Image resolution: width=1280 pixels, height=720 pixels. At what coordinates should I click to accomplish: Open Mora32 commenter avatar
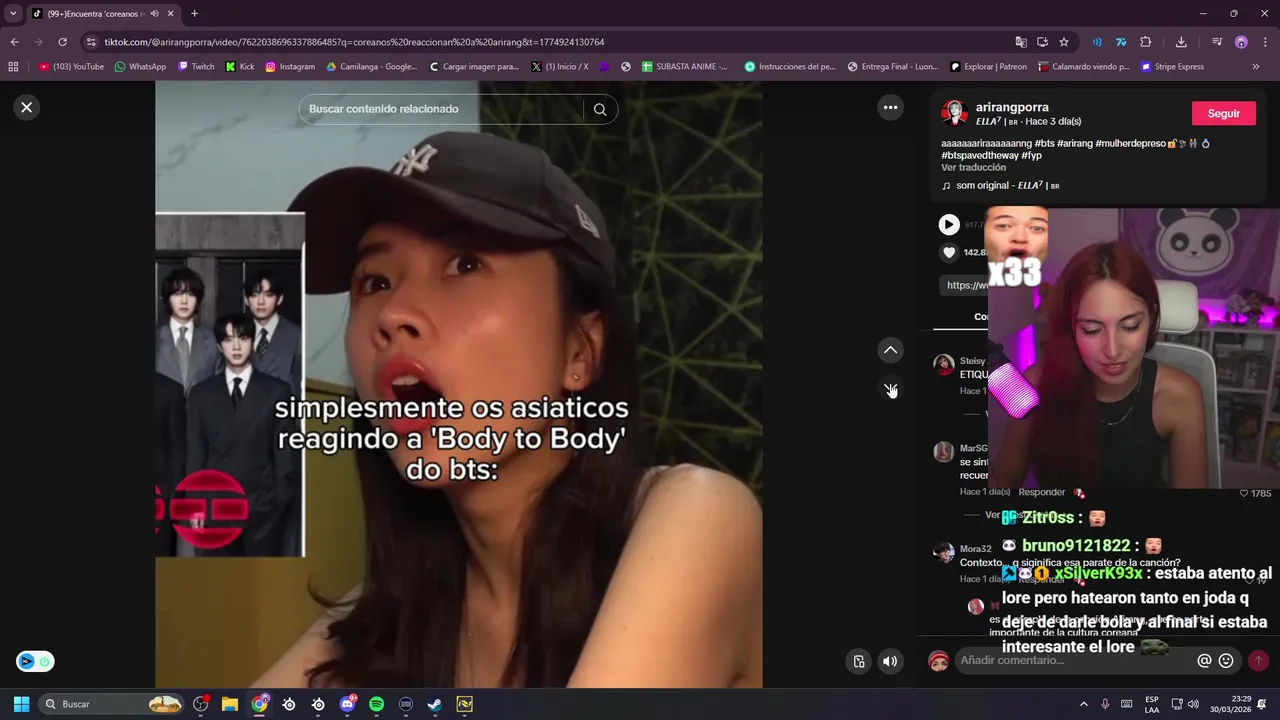943,552
